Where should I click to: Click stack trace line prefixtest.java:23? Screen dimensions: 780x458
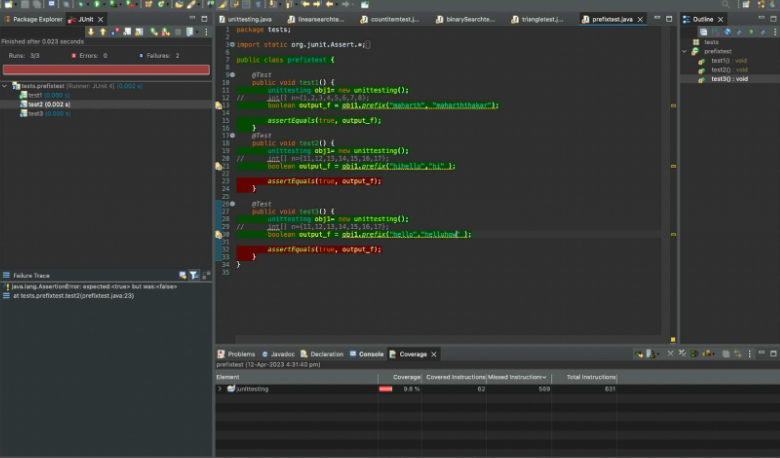[72, 296]
